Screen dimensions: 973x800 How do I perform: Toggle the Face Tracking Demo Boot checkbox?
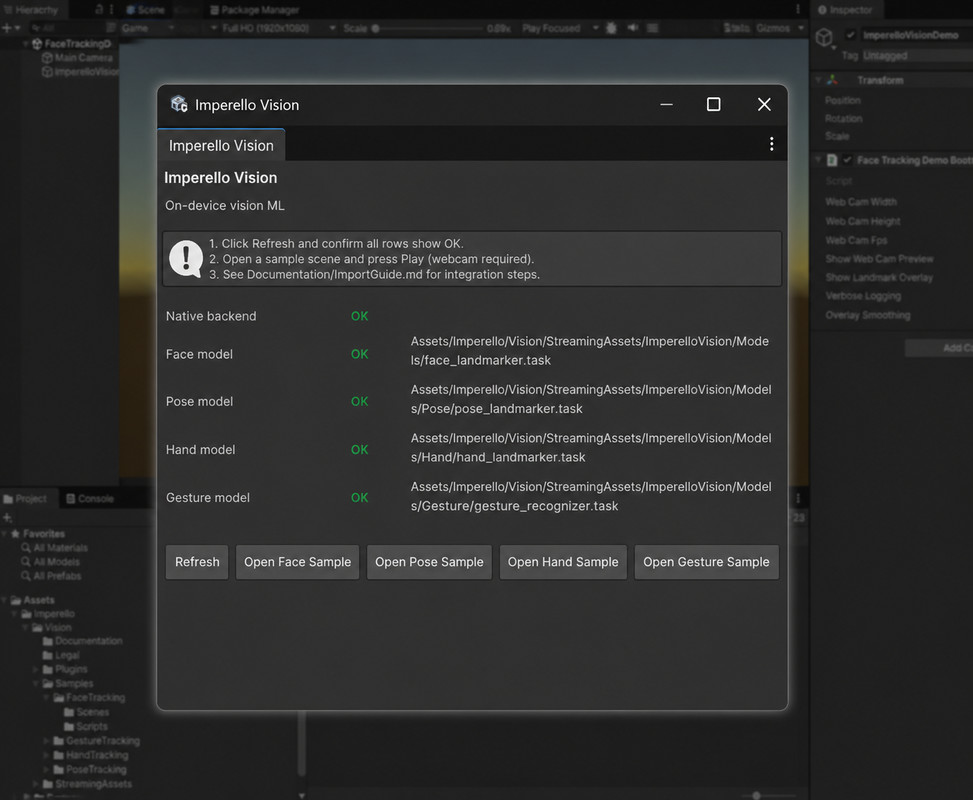click(847, 160)
